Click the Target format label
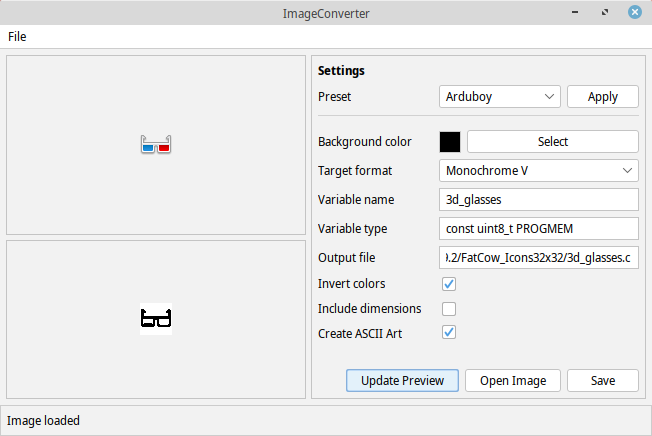This screenshot has height=436, width=652. point(355,171)
